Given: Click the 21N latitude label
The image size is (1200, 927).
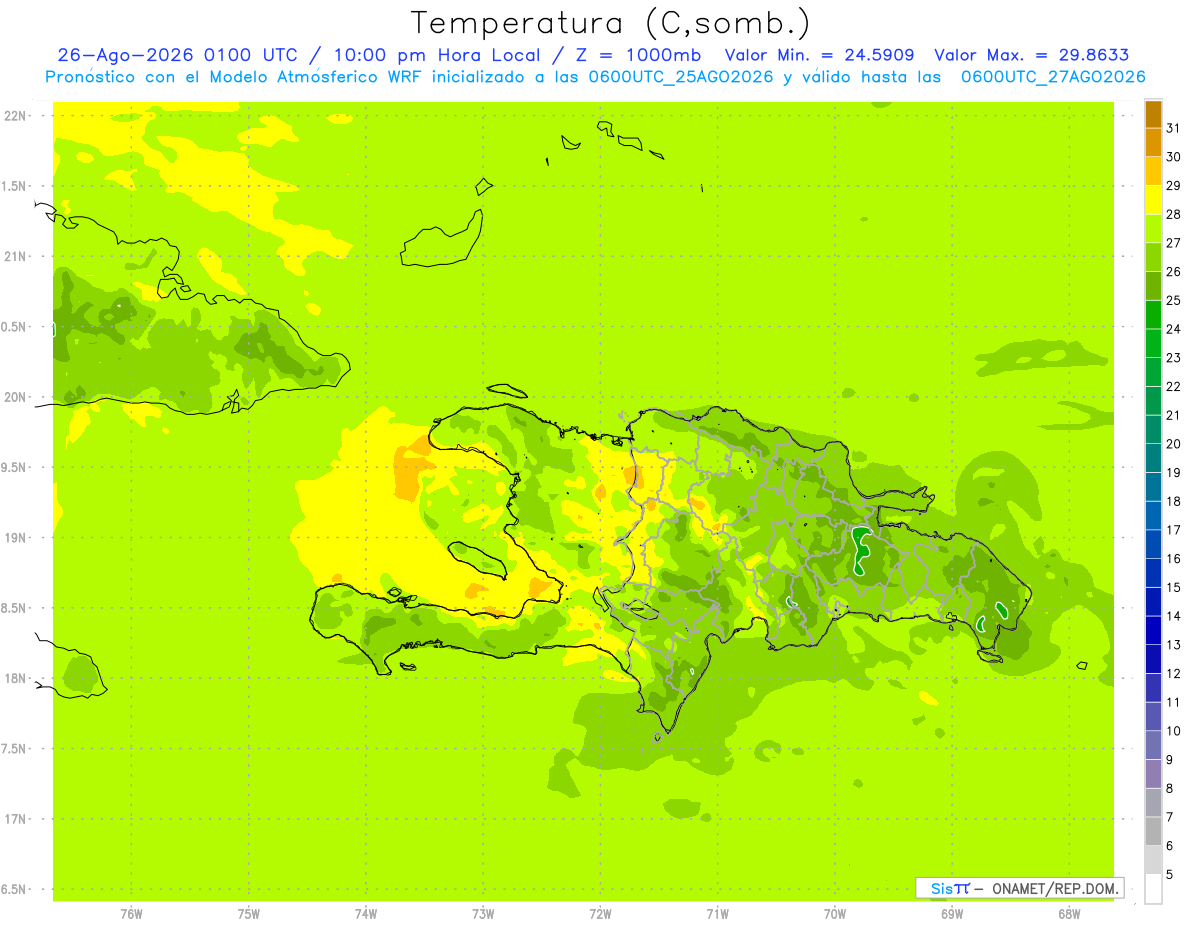Looking at the screenshot, I should tap(14, 256).
